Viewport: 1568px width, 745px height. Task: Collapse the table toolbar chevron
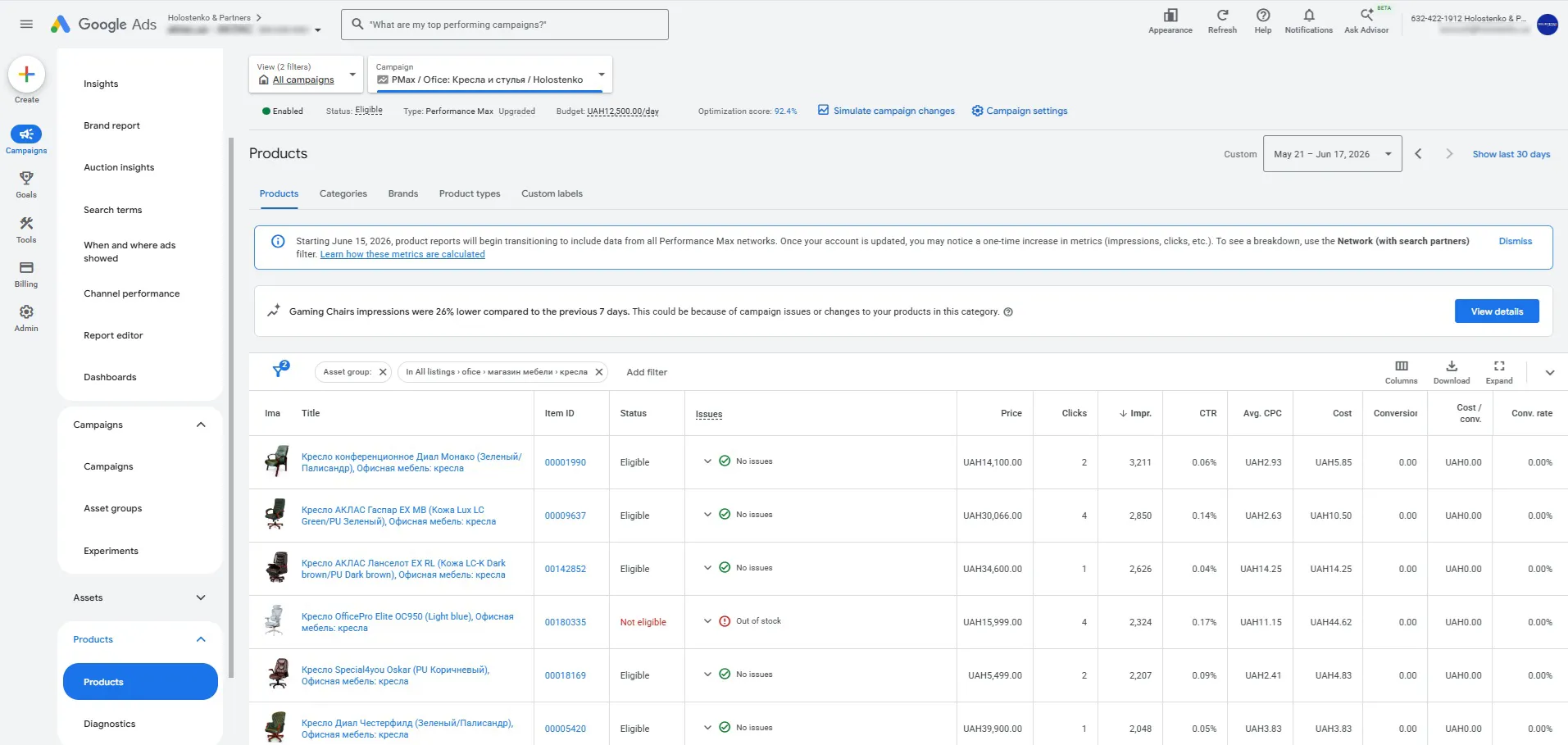pos(1550,372)
